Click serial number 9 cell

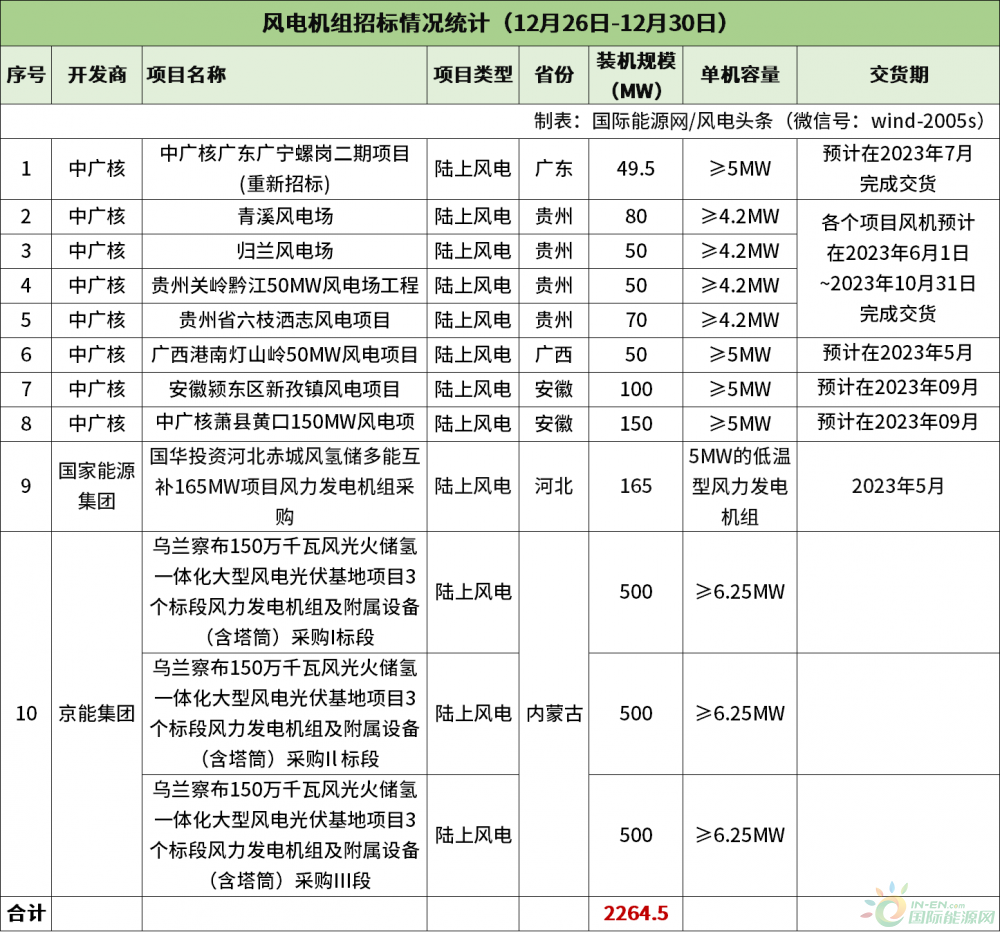[x=26, y=486]
